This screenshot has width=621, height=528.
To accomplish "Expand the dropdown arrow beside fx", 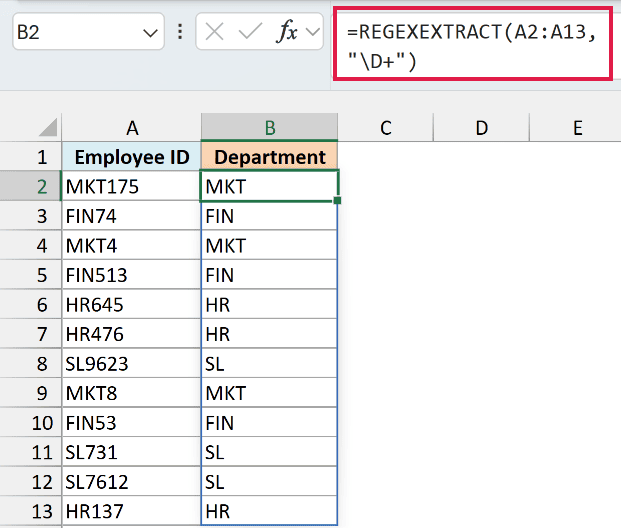I will (313, 32).
